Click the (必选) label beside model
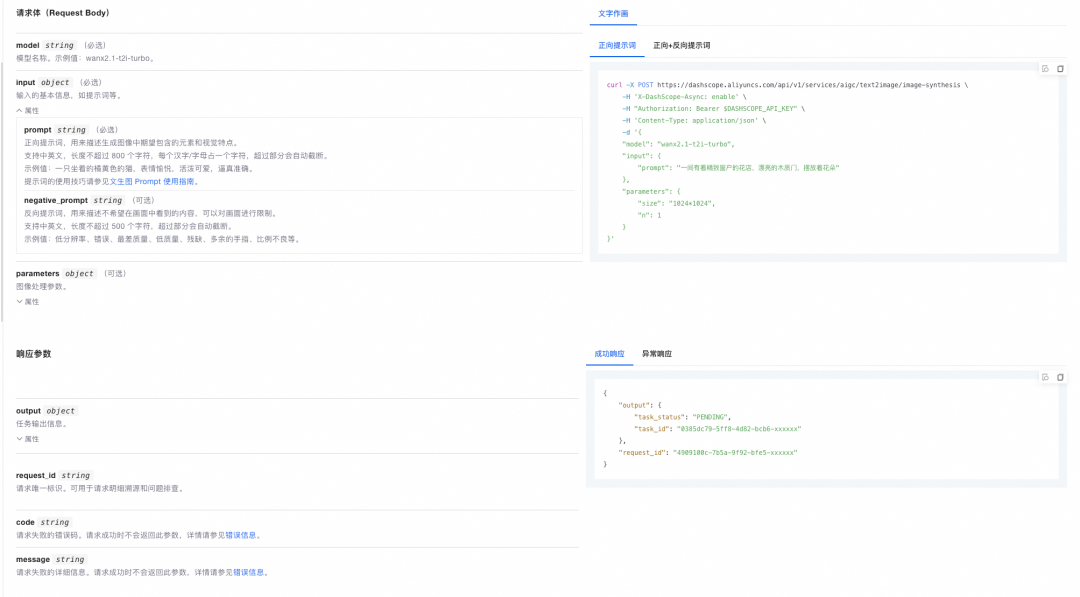 (95, 45)
